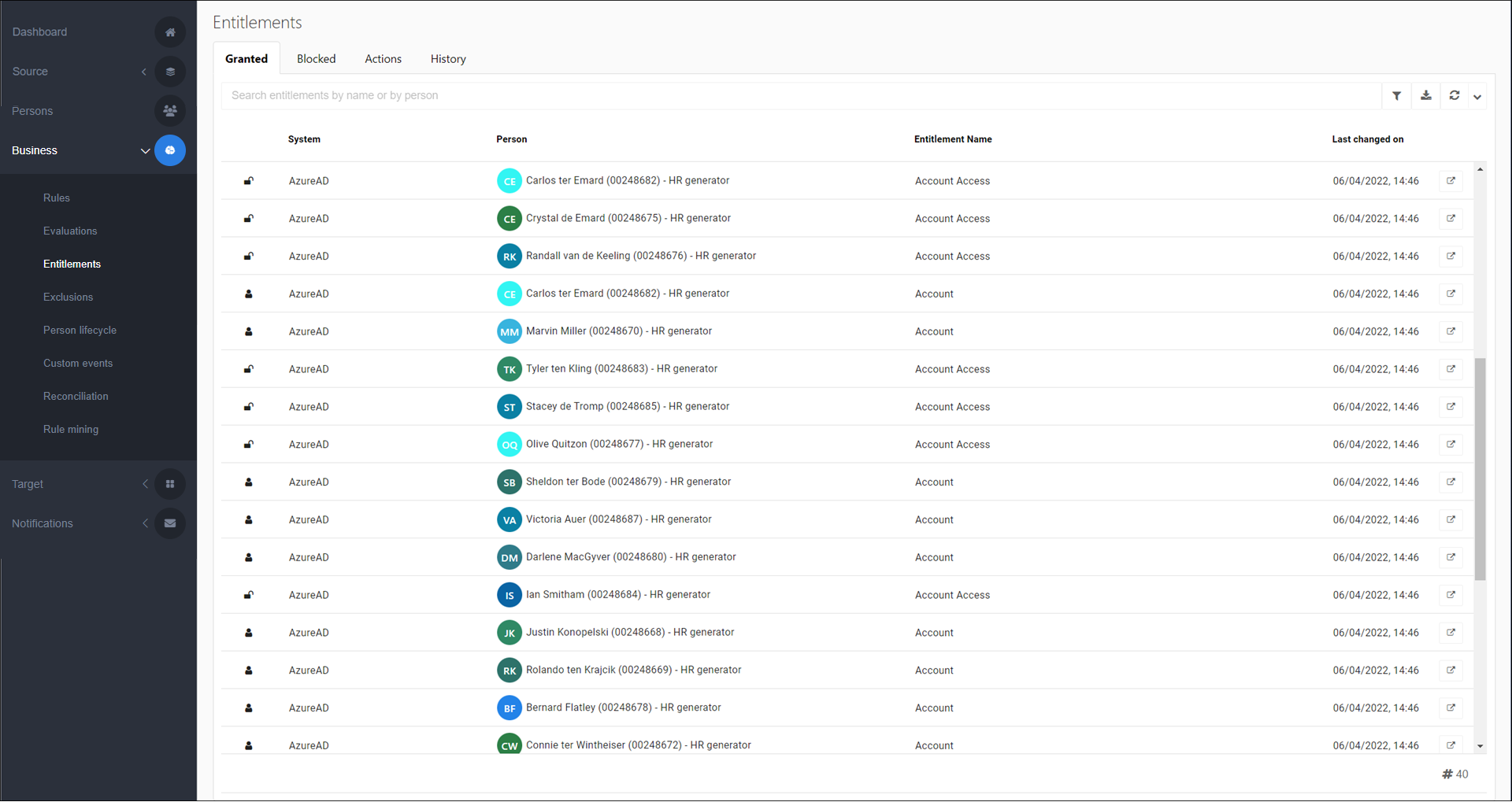Click the unlock icon on Crystal de Emard row
The width and height of the screenshot is (1512, 802).
click(x=249, y=219)
